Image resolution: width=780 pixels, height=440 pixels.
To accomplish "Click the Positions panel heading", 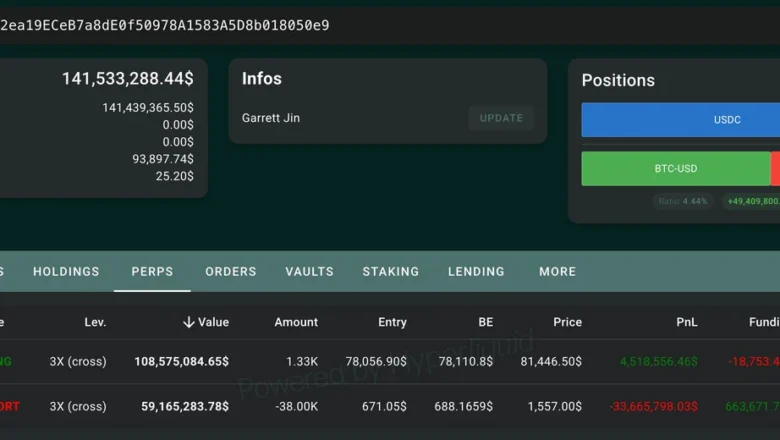I will tap(618, 81).
